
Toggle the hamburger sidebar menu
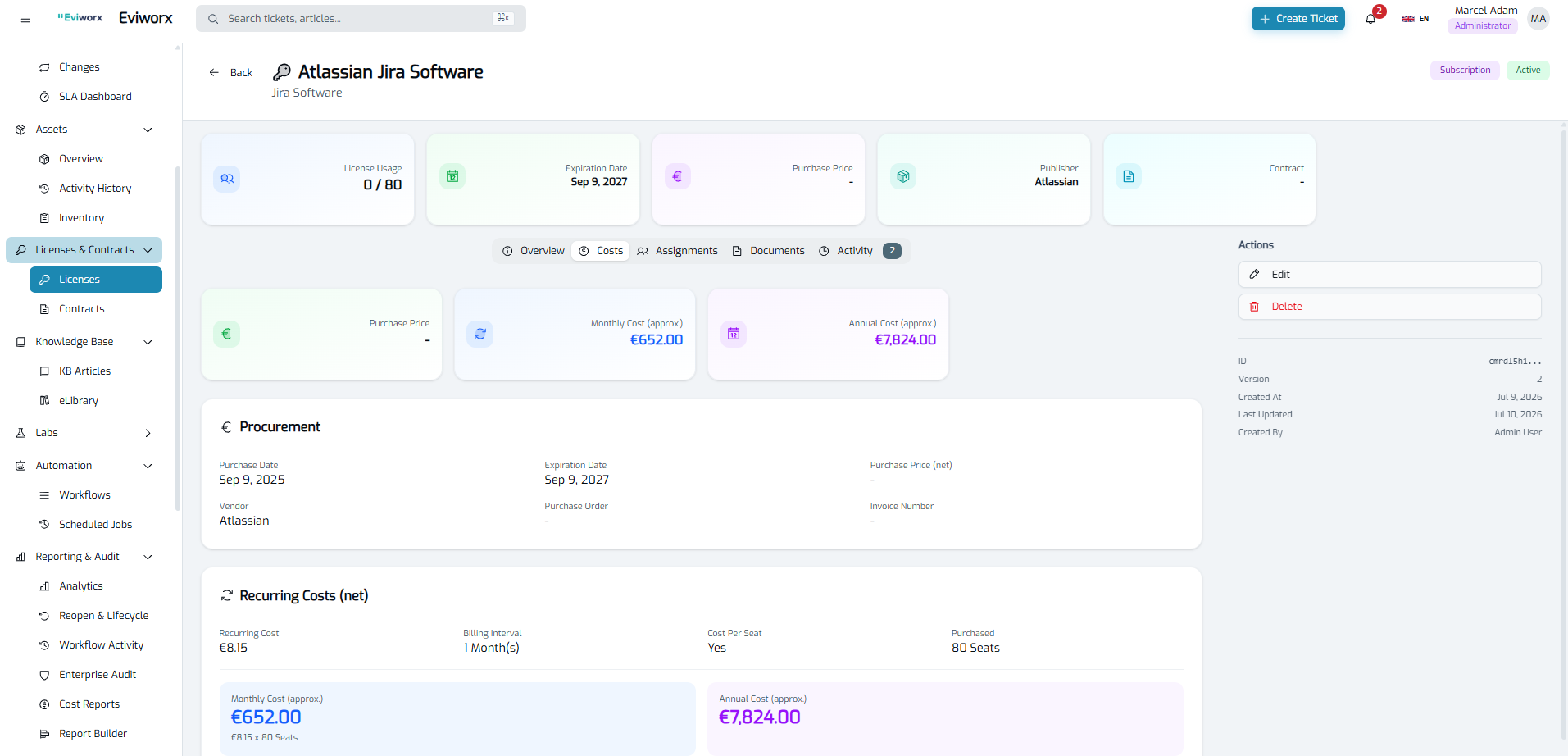25,19
